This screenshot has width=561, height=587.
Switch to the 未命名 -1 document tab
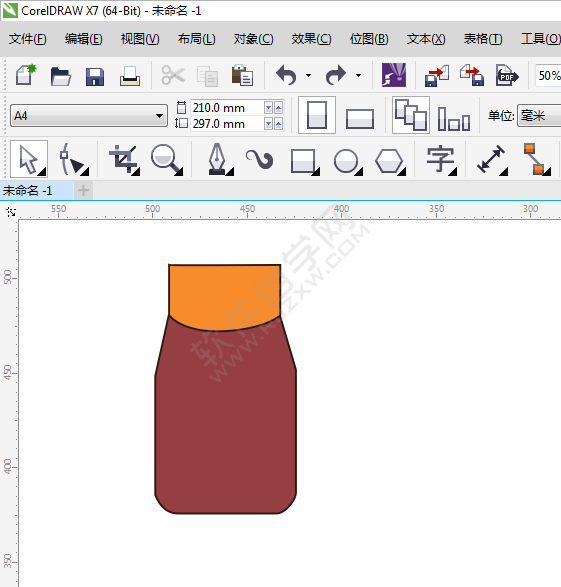pos(27,191)
